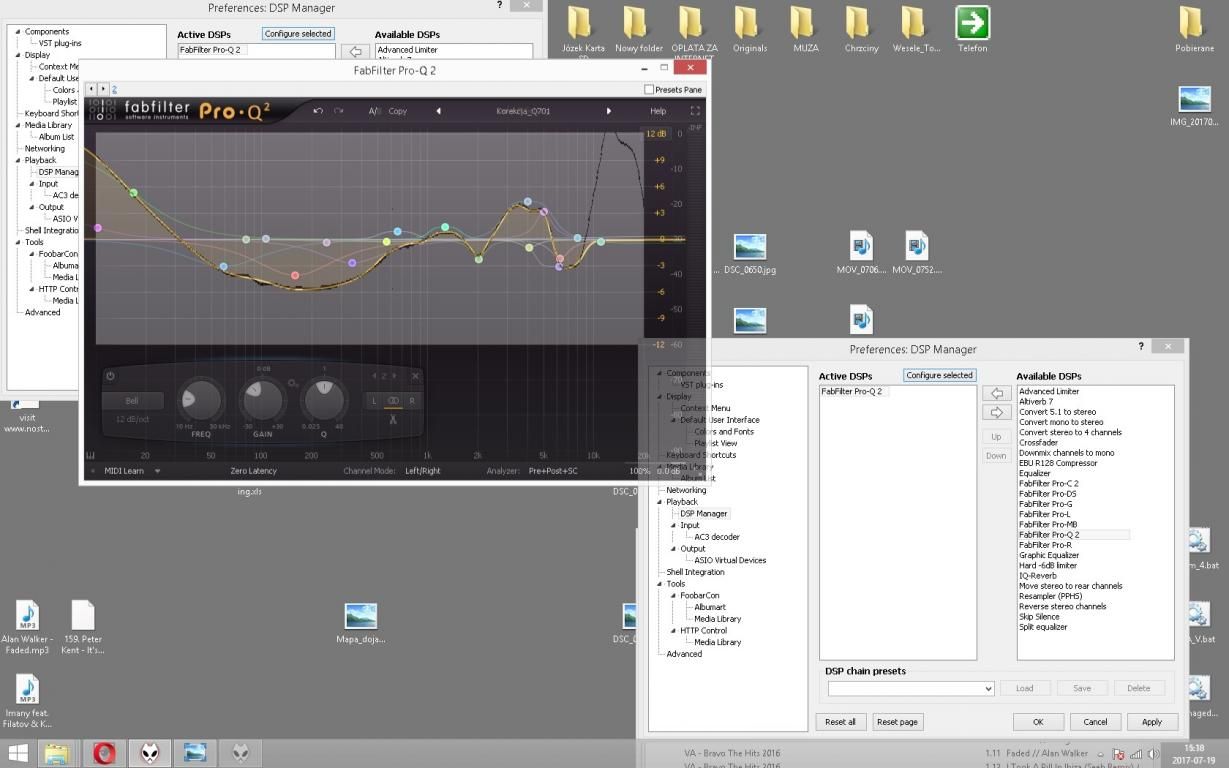Open the Chrzciny folder on the desktop

tap(860, 29)
